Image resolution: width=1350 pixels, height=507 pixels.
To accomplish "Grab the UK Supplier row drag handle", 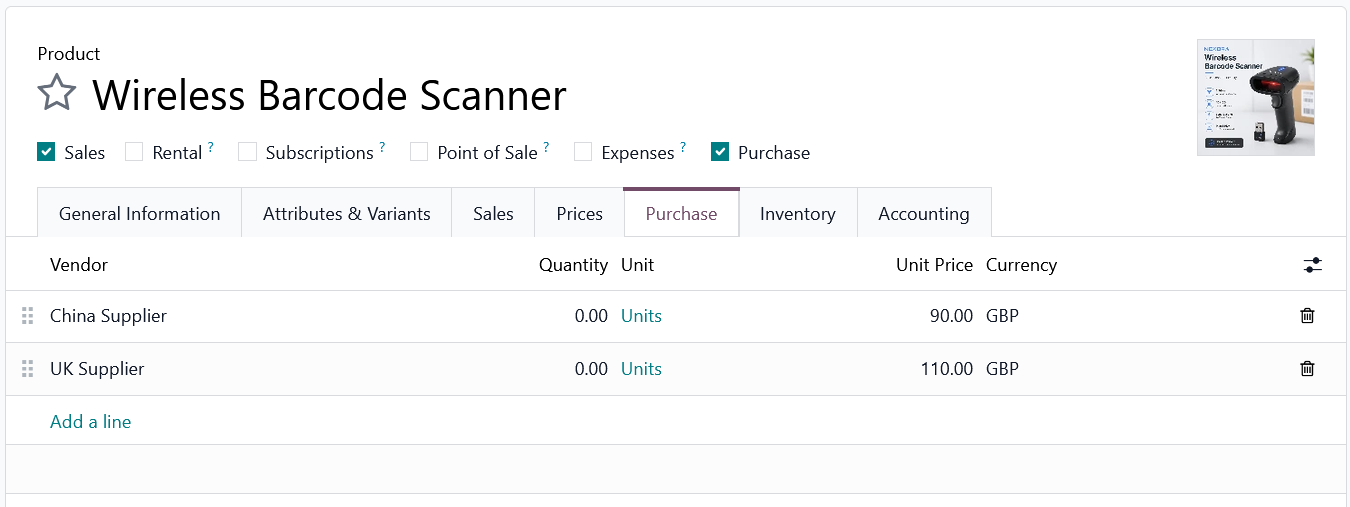I will [28, 369].
